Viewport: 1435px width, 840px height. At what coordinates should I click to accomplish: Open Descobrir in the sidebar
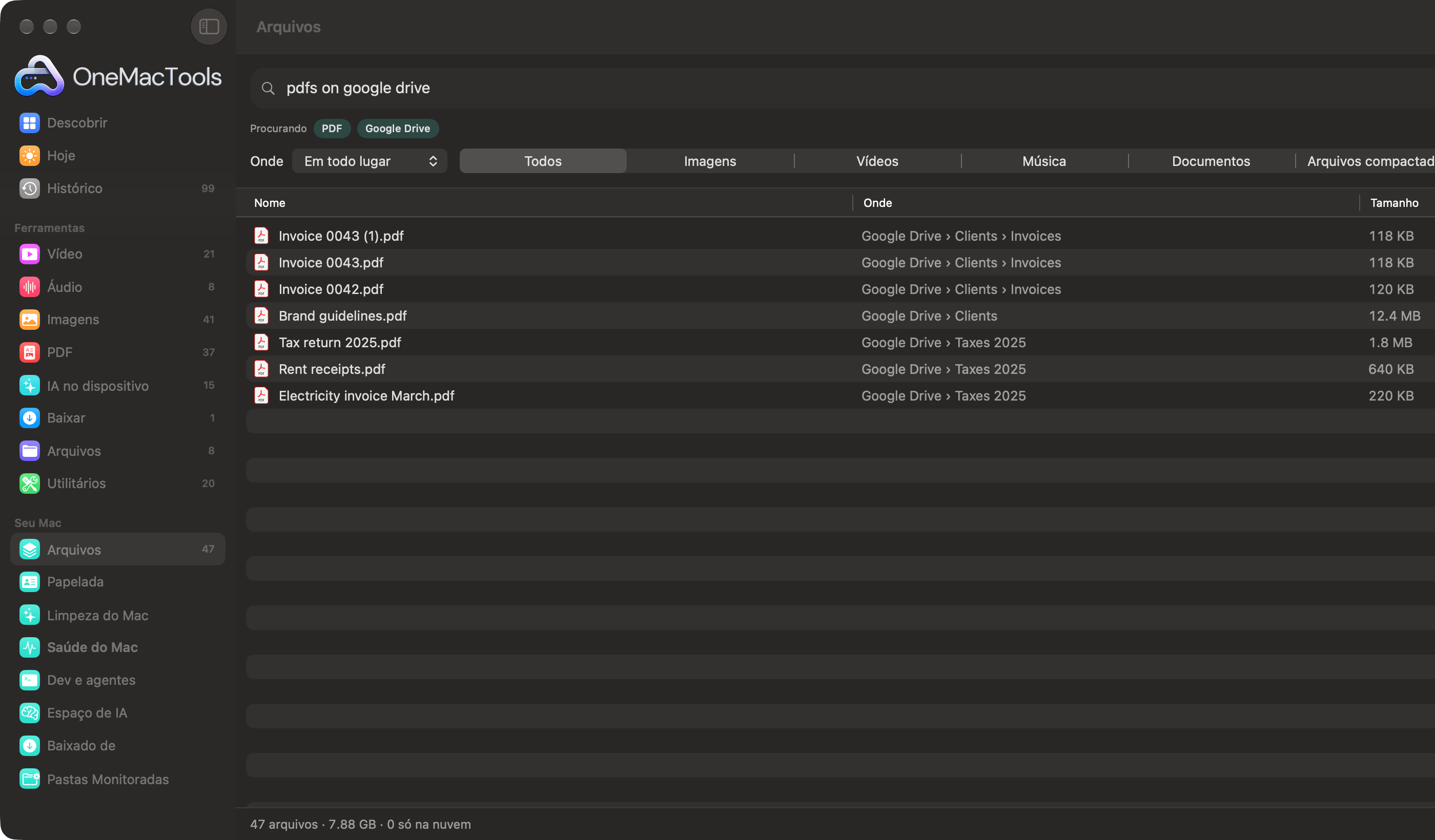pyautogui.click(x=118, y=123)
